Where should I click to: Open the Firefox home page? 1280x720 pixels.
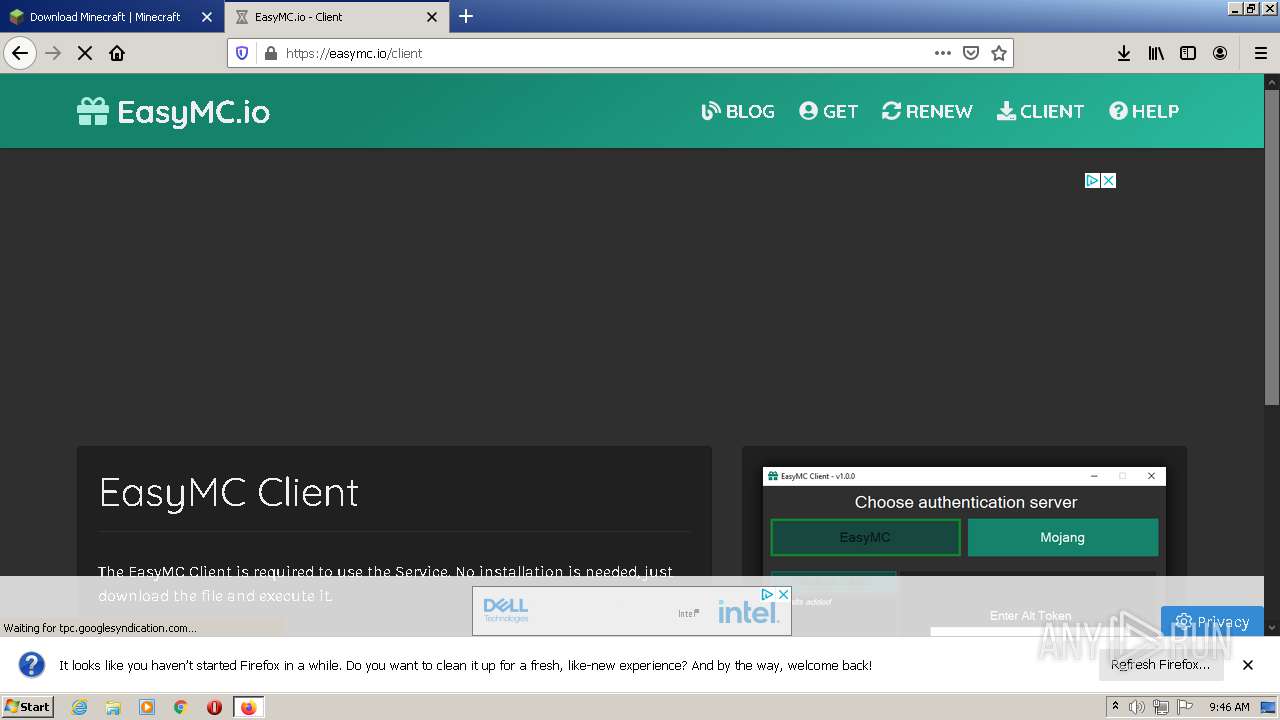coord(117,53)
